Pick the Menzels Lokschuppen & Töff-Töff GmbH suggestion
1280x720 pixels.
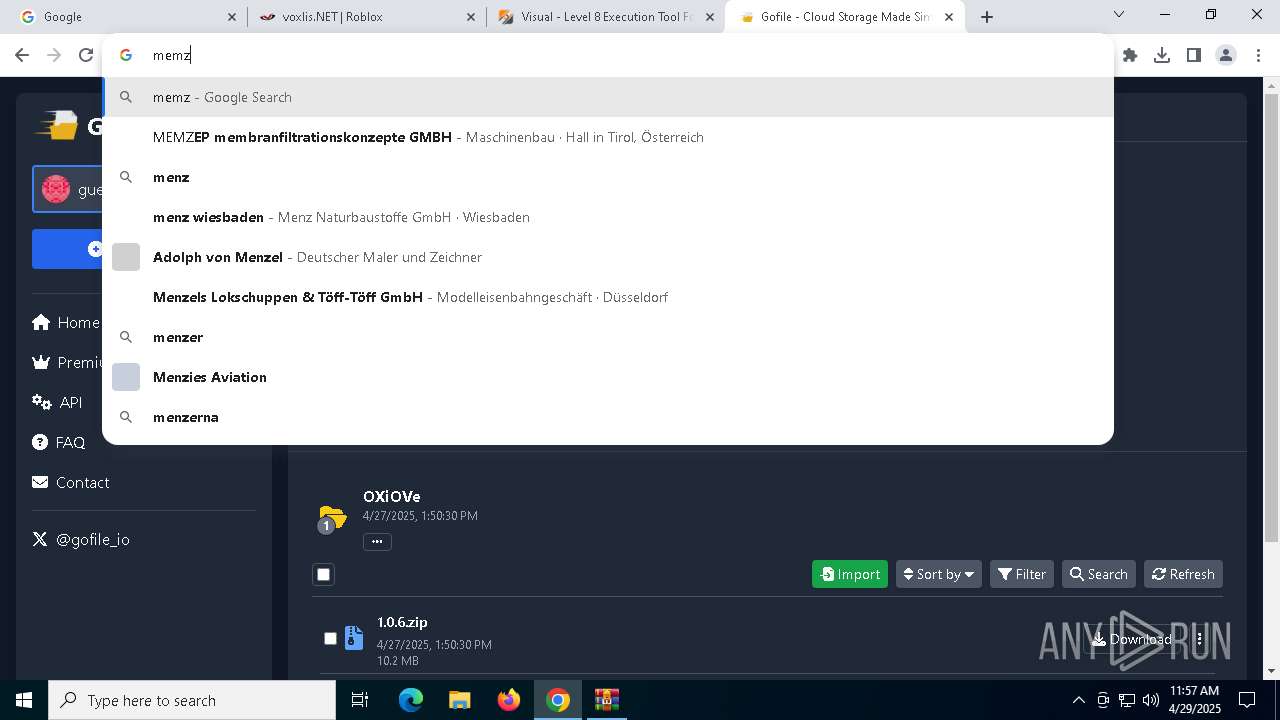click(608, 297)
